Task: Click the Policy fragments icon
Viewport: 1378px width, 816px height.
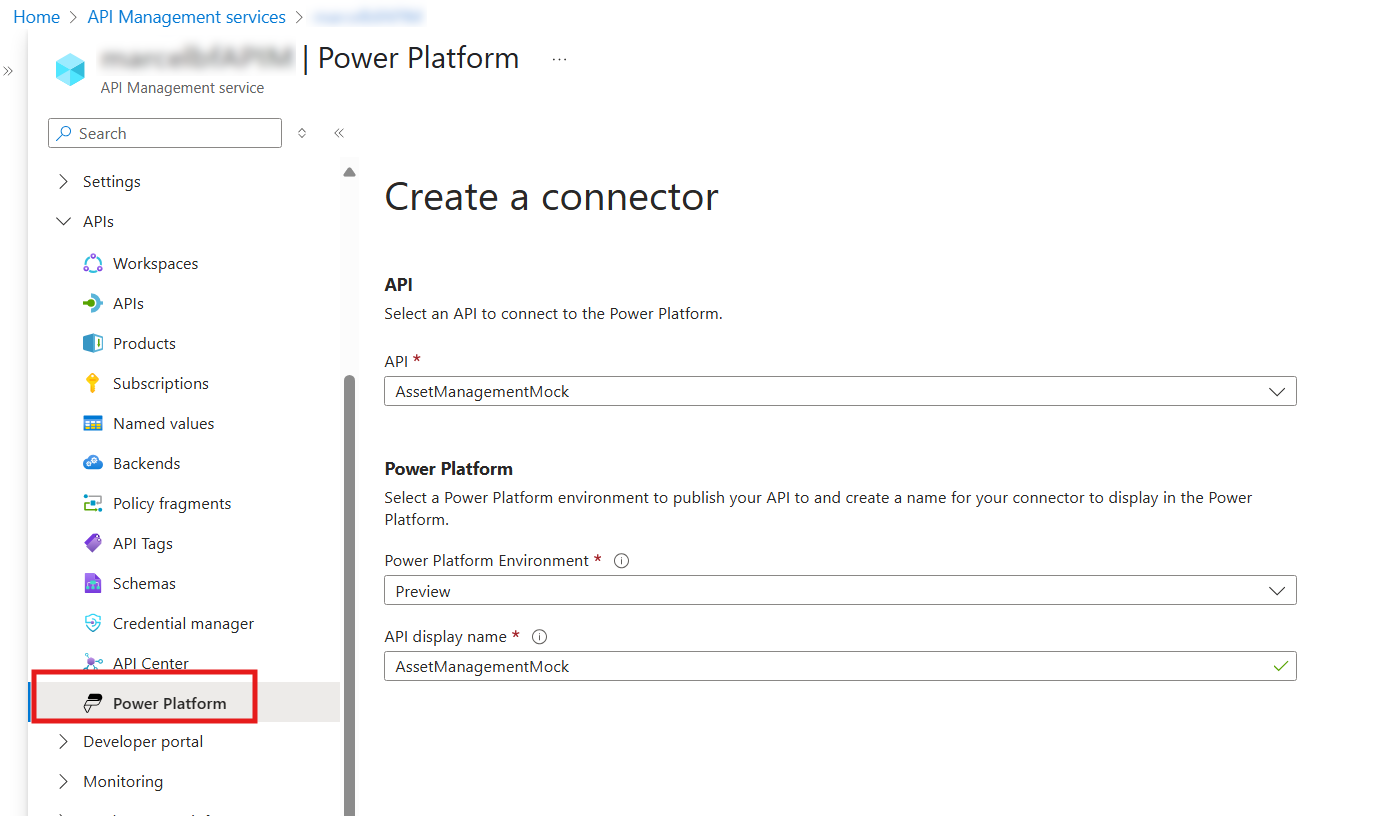Action: pyautogui.click(x=92, y=503)
